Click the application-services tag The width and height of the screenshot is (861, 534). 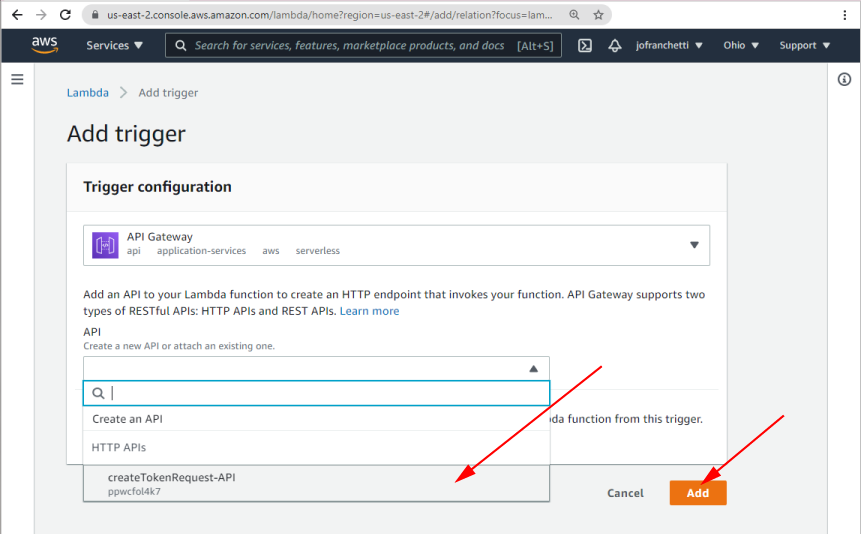(x=202, y=251)
